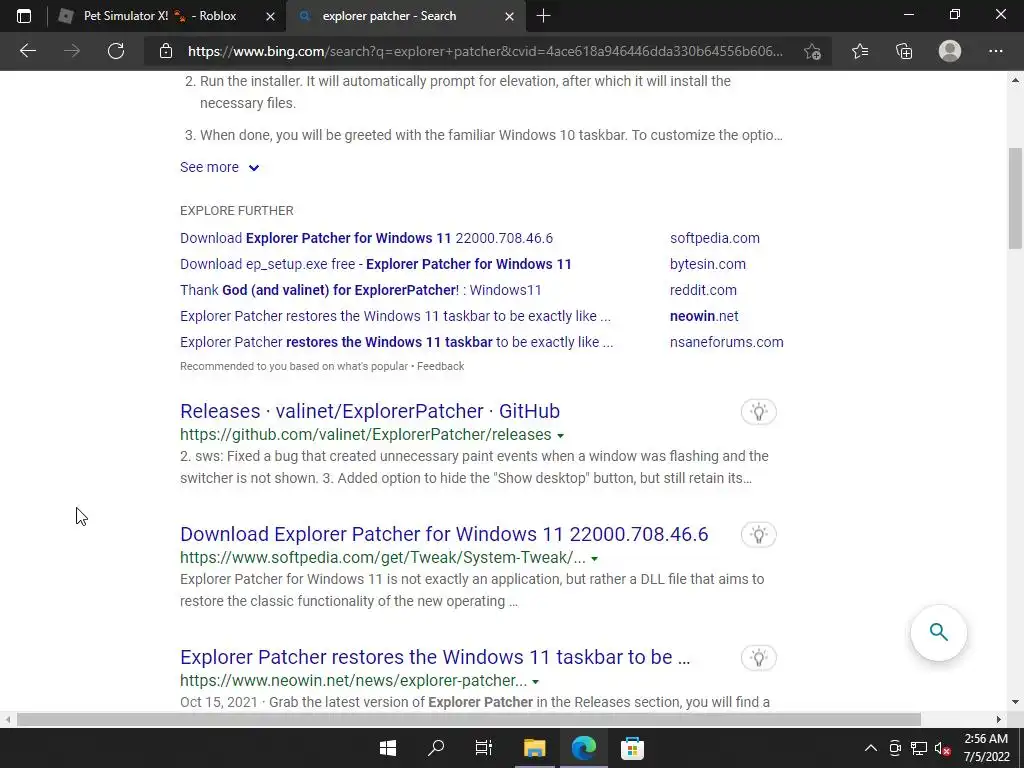
Task: Expand See more in the answer box
Action: coord(219,167)
